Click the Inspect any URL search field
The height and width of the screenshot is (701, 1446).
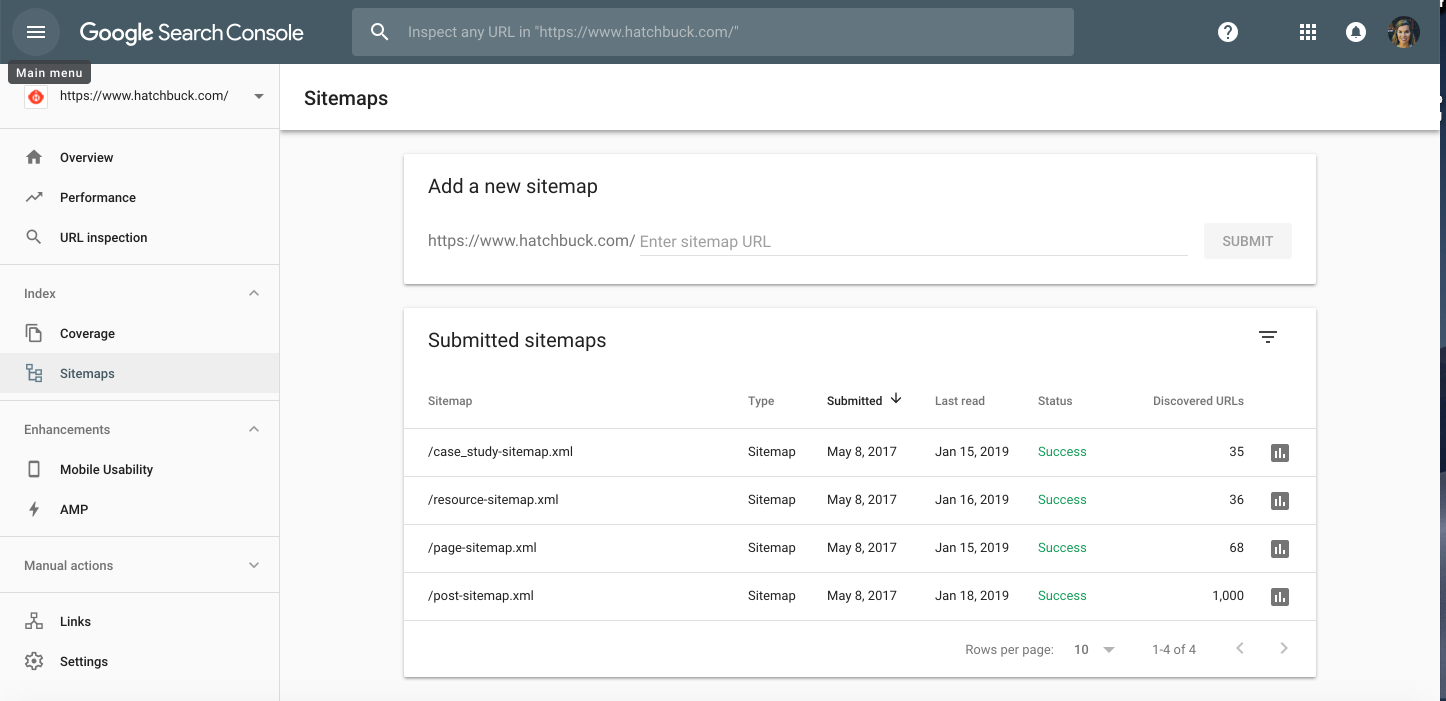(x=712, y=32)
